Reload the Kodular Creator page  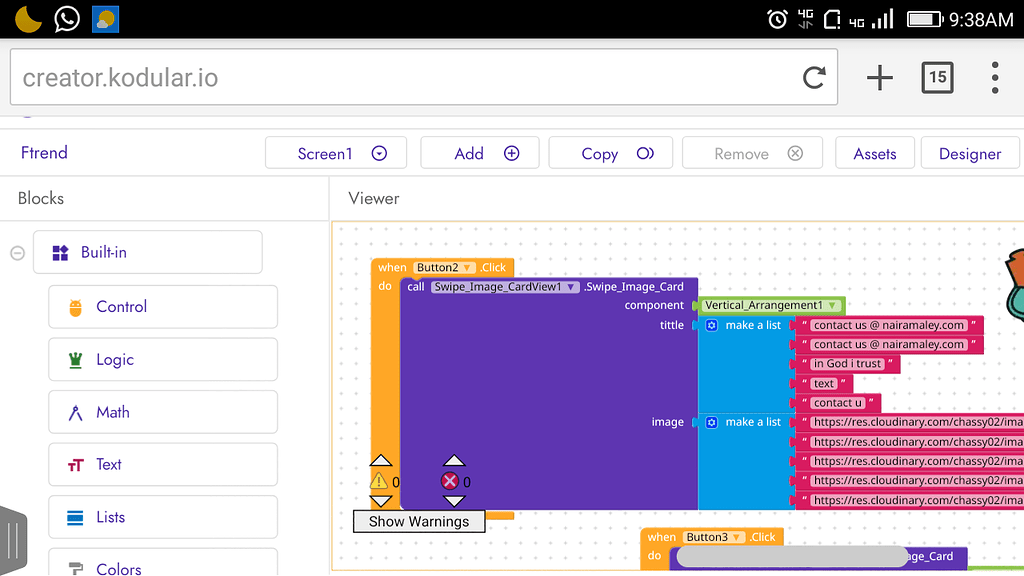pyautogui.click(x=813, y=77)
